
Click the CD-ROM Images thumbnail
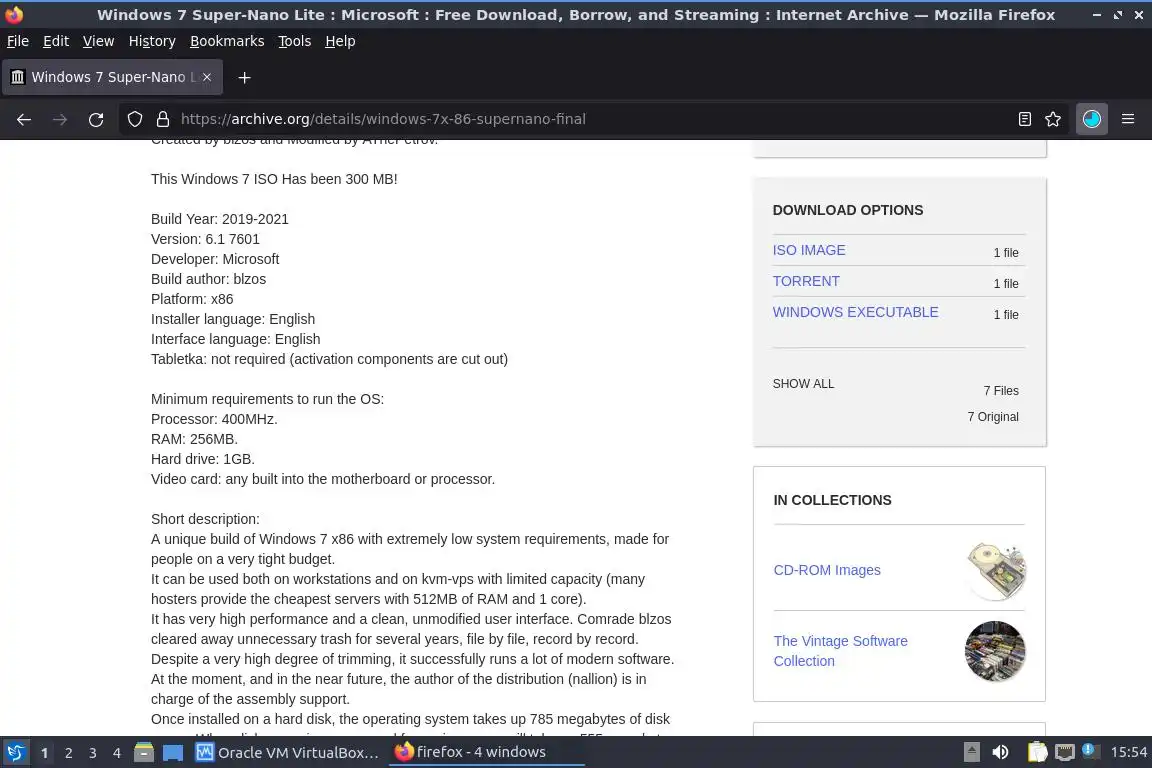(996, 571)
